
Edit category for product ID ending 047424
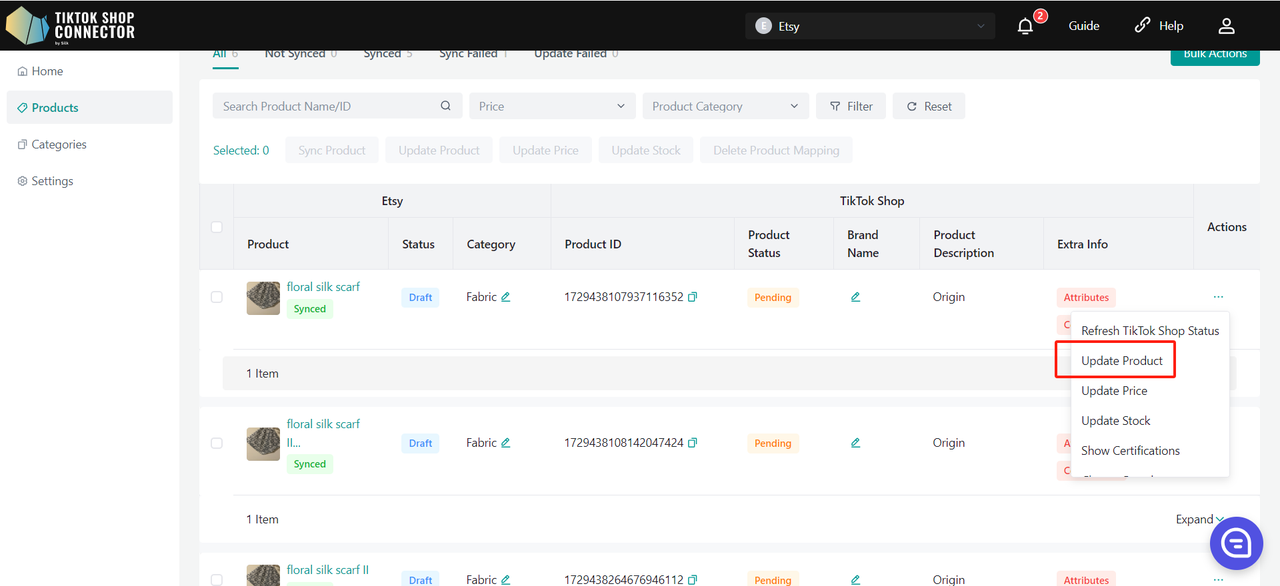(x=506, y=443)
